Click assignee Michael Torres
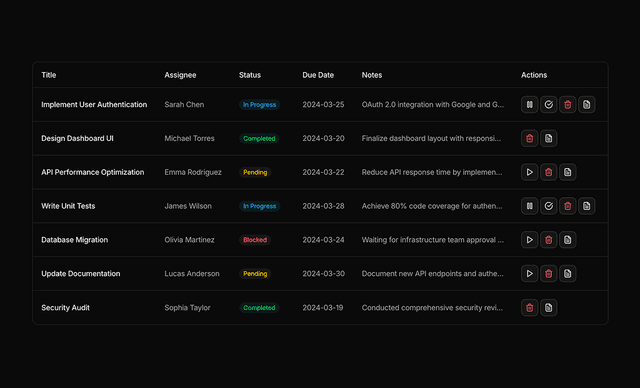640x388 pixels. coord(189,138)
